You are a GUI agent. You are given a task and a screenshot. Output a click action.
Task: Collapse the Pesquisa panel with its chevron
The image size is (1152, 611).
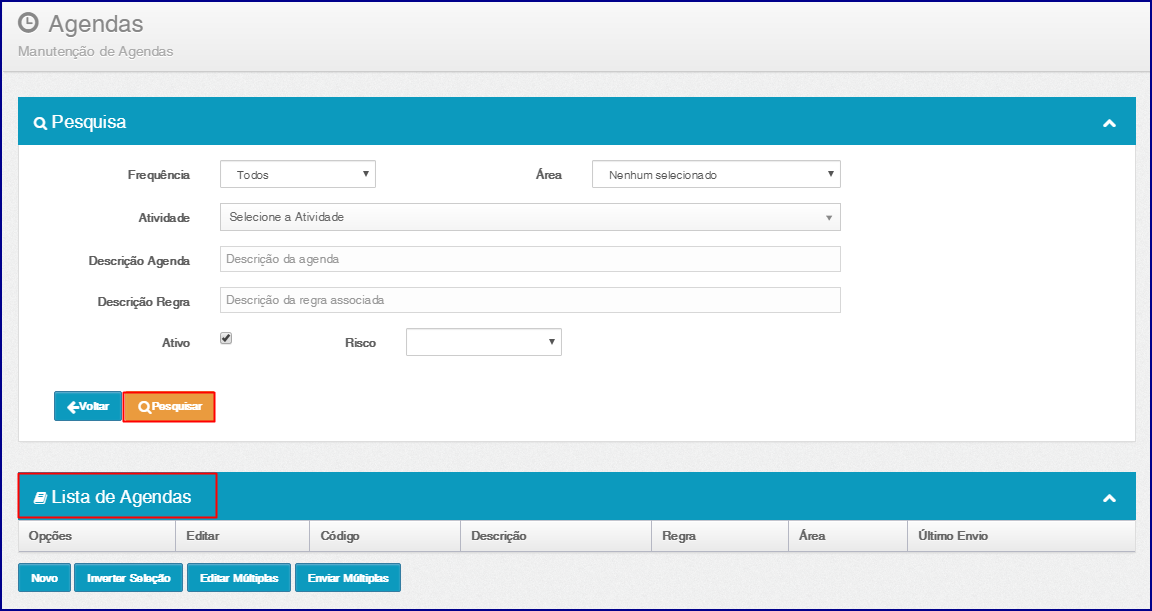point(1109,123)
